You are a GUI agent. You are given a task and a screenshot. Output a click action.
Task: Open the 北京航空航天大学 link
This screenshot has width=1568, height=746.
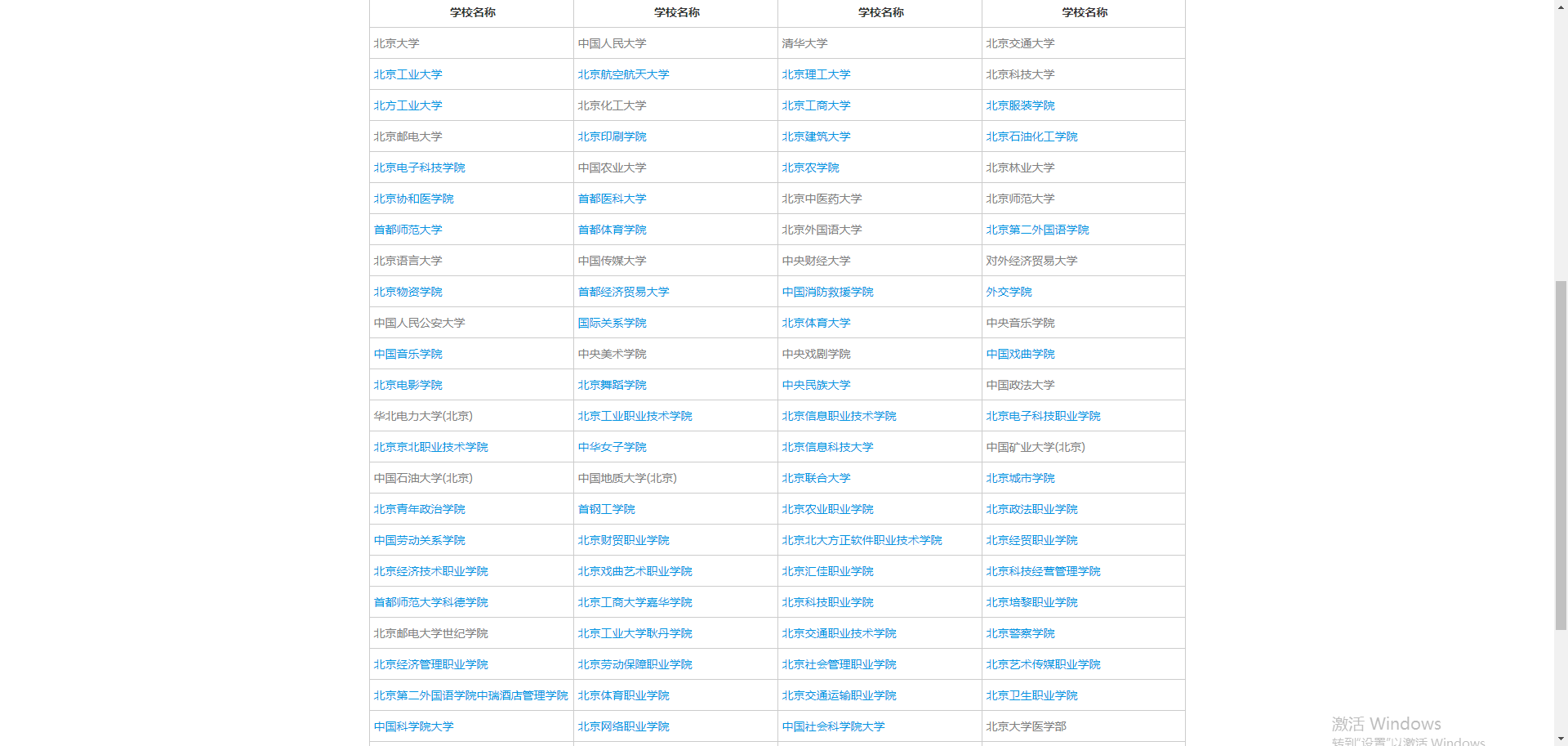click(623, 74)
